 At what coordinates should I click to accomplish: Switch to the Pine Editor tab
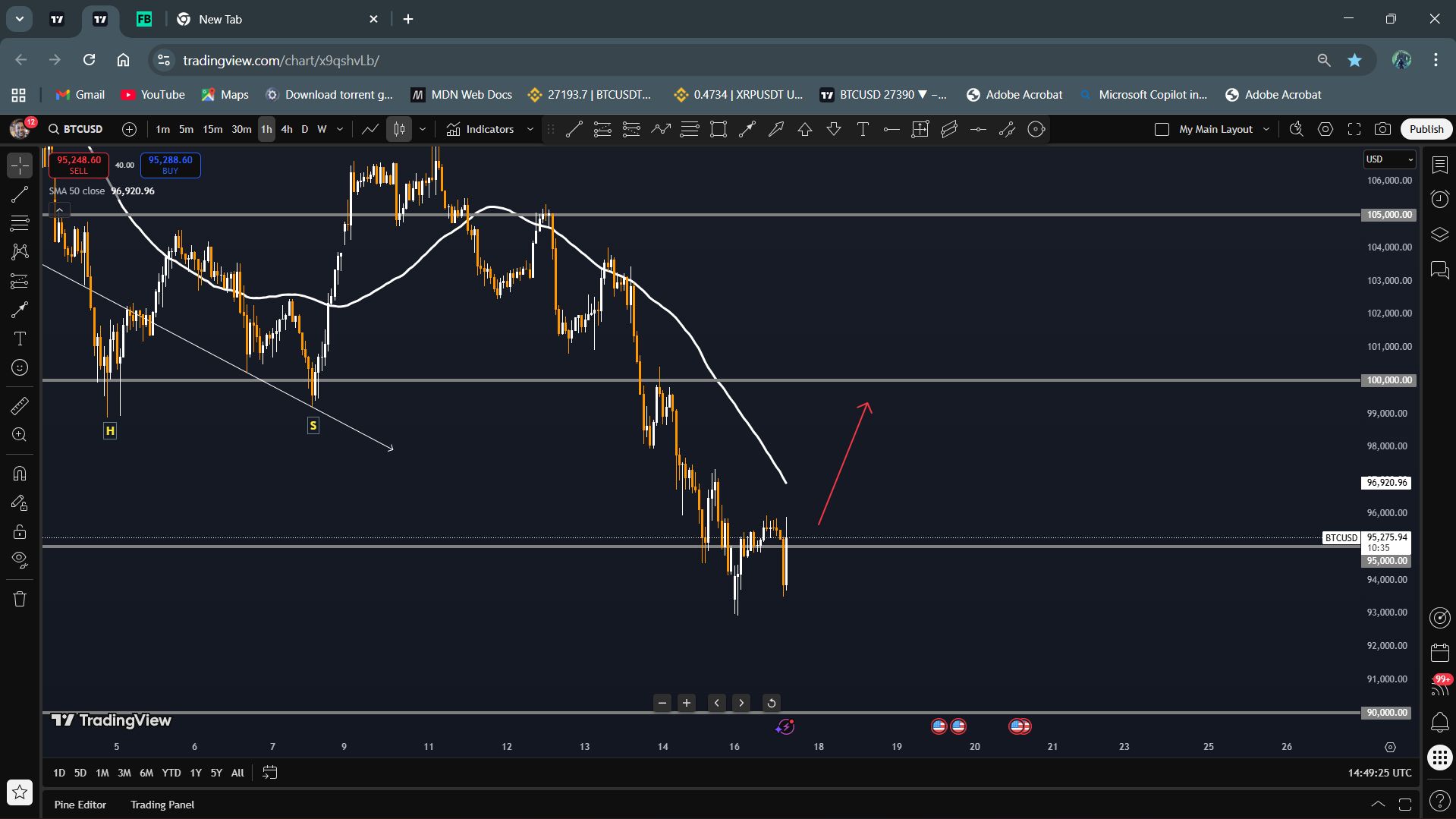pyautogui.click(x=80, y=805)
